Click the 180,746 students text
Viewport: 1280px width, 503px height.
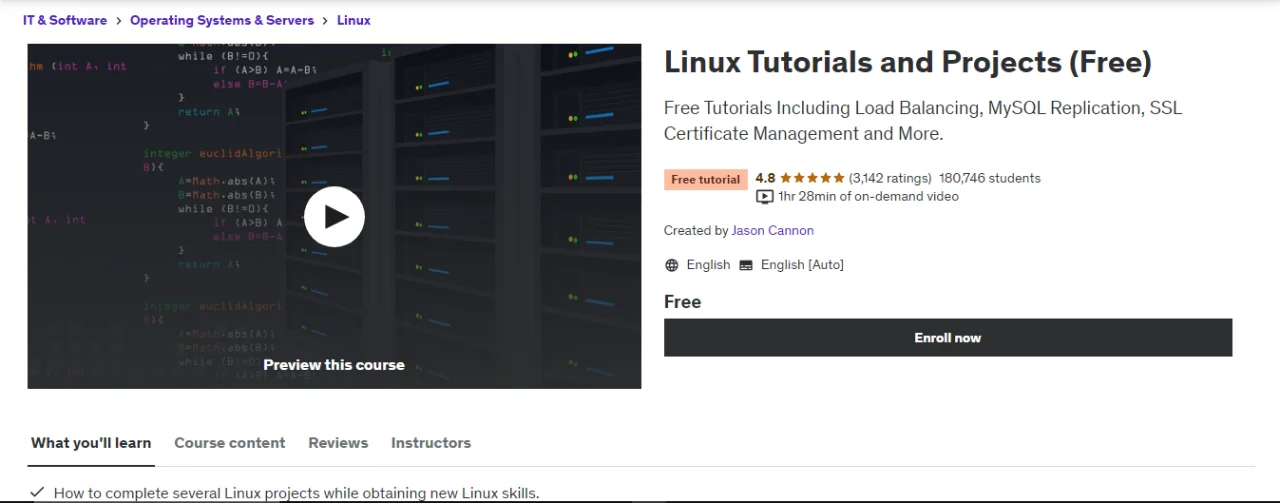pos(990,179)
